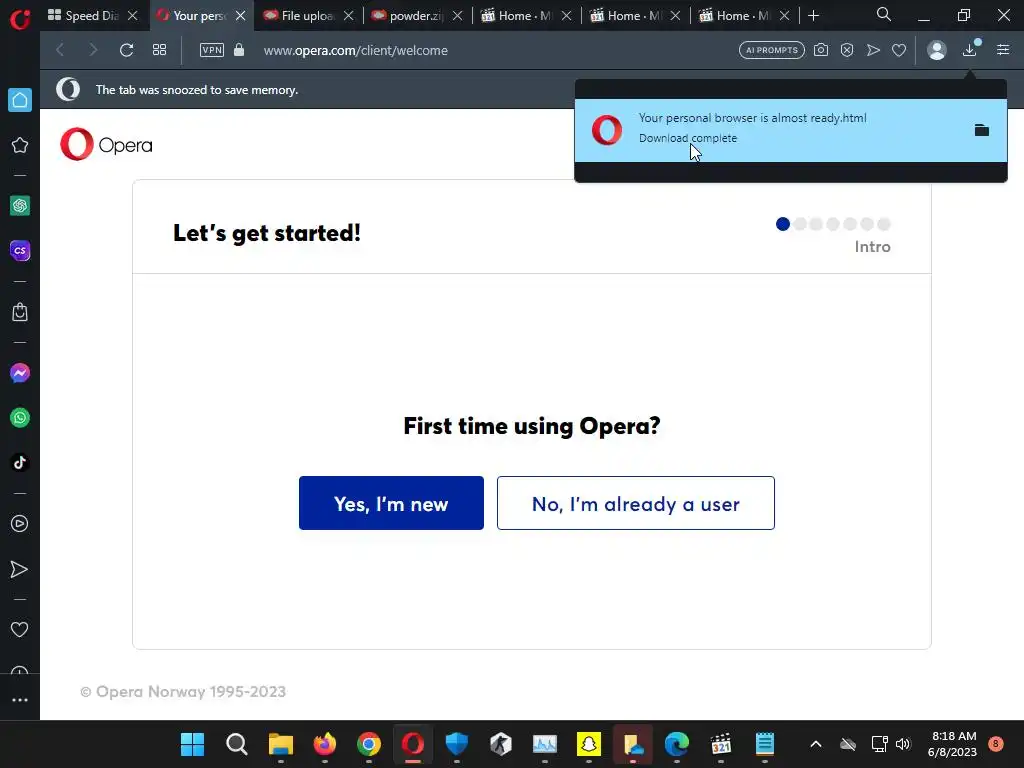1024x768 pixels.
Task: Click the first intro progress dot
Action: [x=782, y=224]
